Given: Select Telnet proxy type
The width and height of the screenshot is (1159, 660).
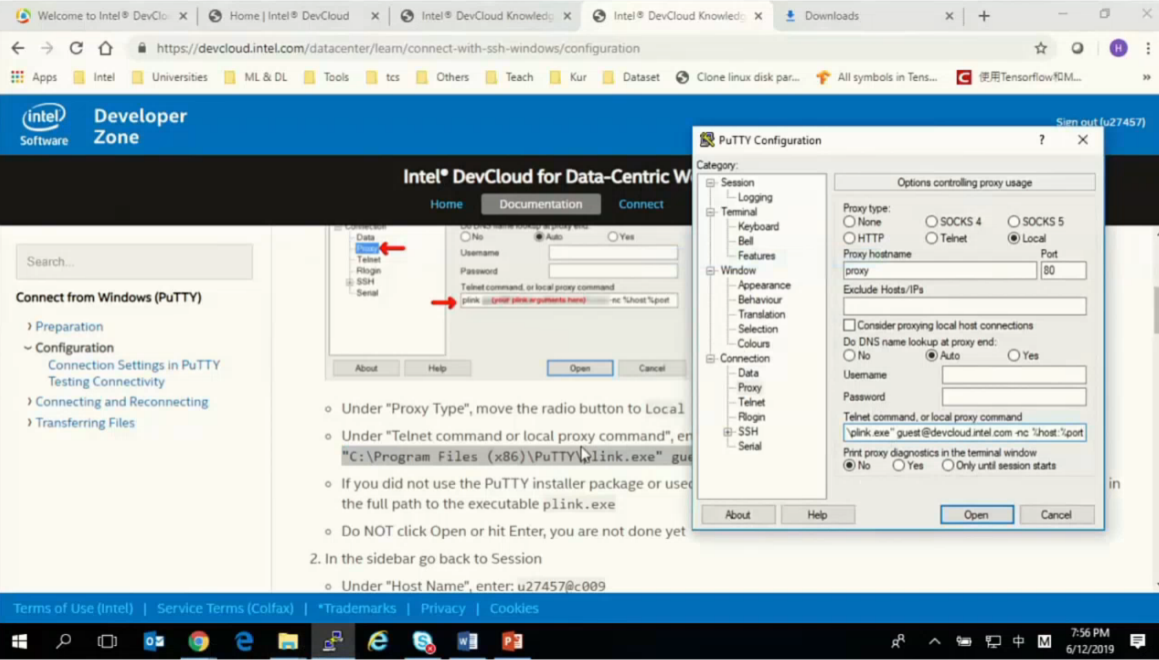Looking at the screenshot, I should (x=931, y=238).
